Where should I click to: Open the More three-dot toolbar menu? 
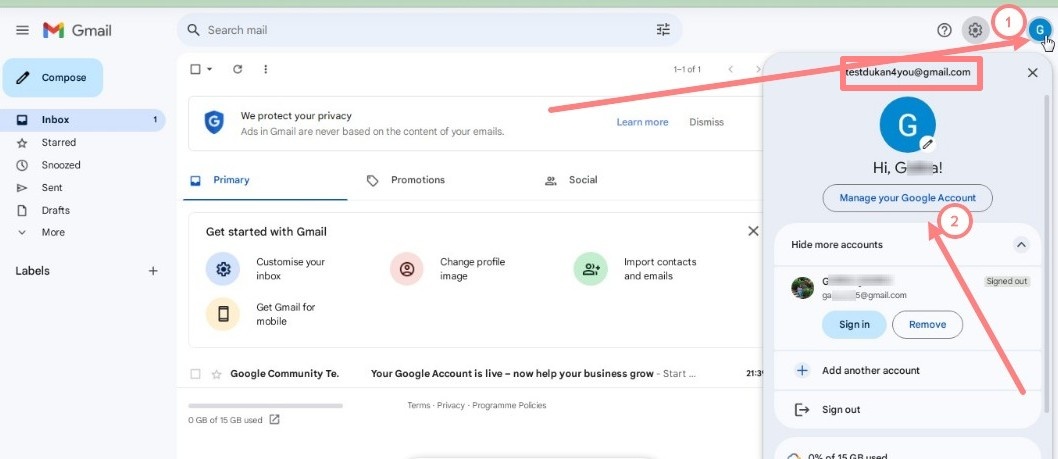[x=266, y=69]
